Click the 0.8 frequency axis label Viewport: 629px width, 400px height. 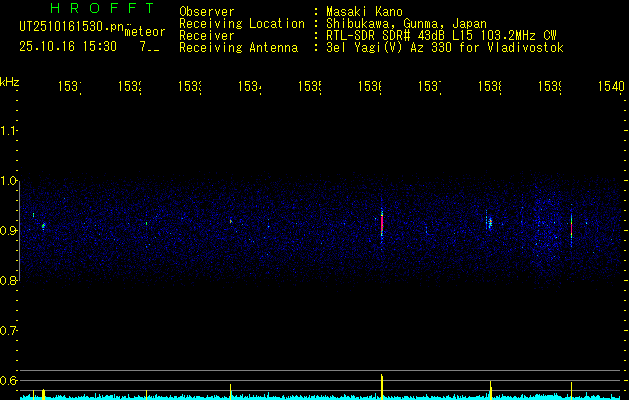(9, 281)
